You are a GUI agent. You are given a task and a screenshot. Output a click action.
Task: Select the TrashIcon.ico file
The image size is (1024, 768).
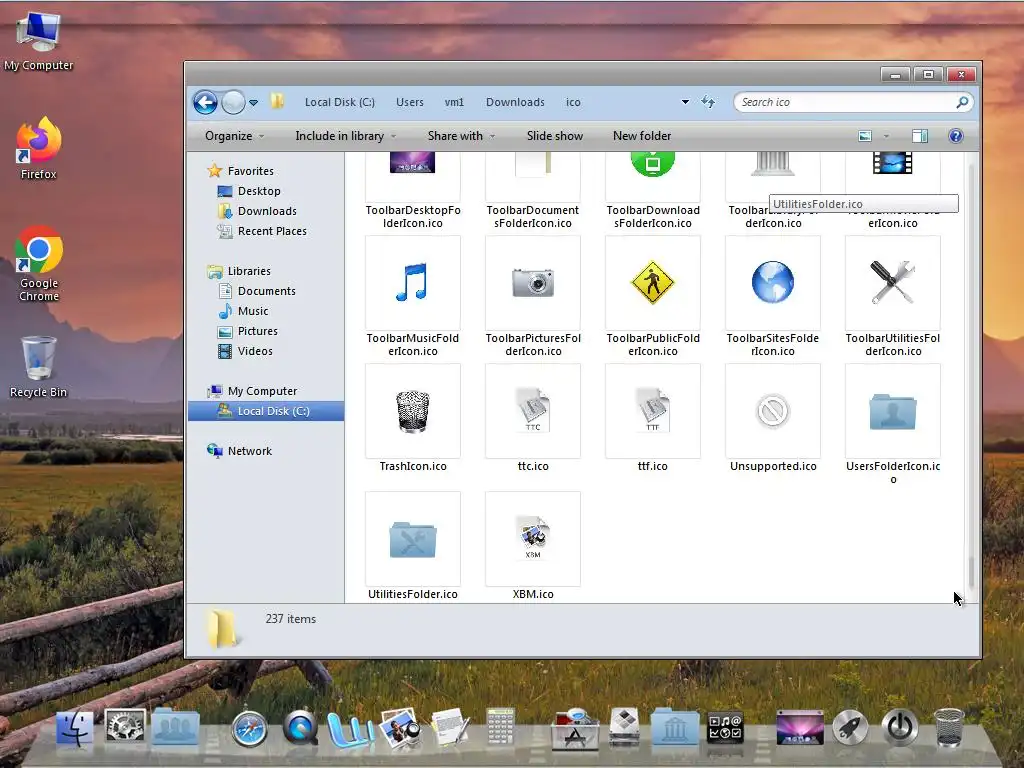tap(413, 419)
